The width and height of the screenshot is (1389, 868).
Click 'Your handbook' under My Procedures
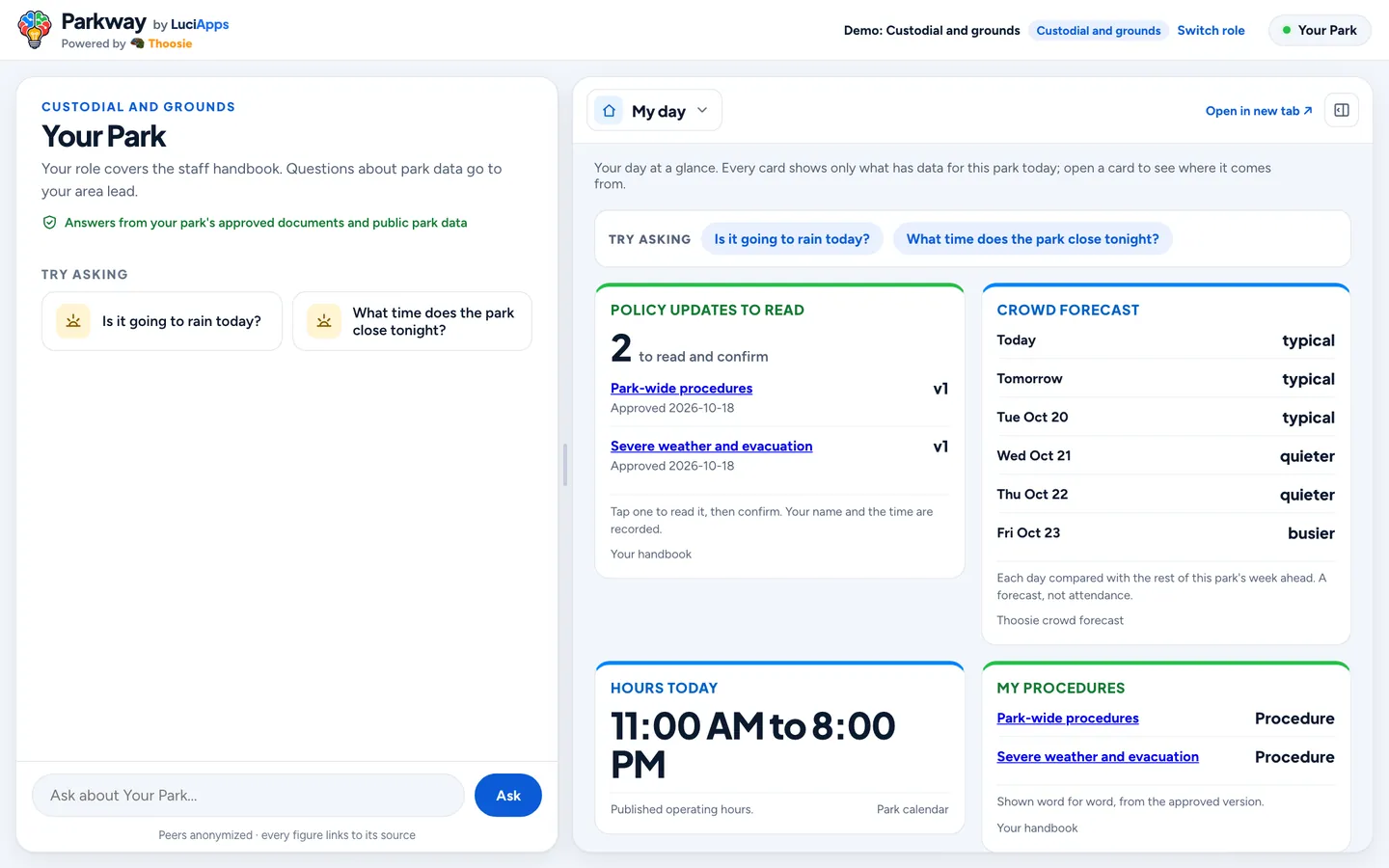[x=1037, y=828]
